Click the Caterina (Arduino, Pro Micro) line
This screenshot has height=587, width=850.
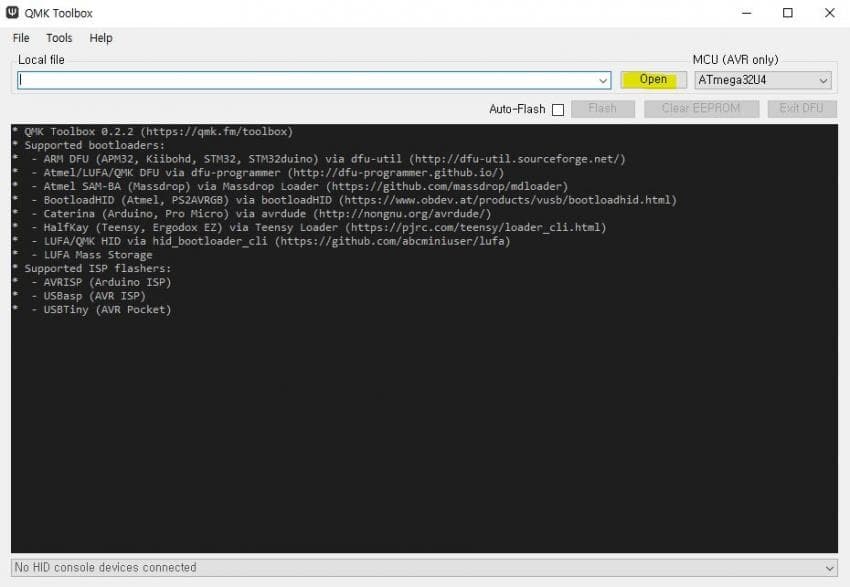pyautogui.click(x=267, y=214)
